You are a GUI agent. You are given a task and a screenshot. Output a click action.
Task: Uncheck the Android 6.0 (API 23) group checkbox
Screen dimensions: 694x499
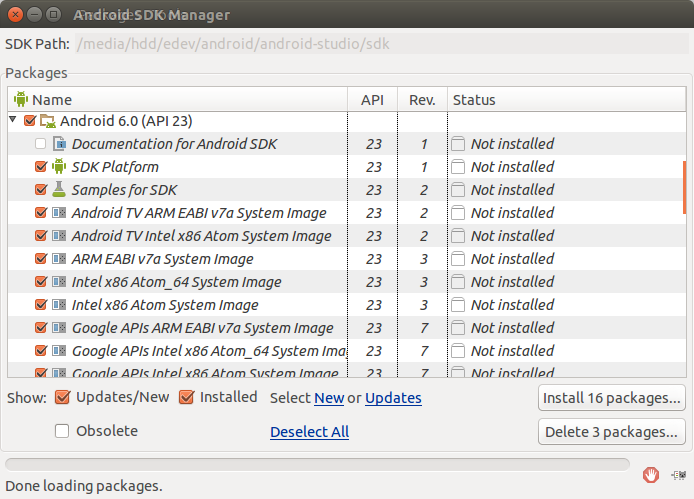click(30, 120)
